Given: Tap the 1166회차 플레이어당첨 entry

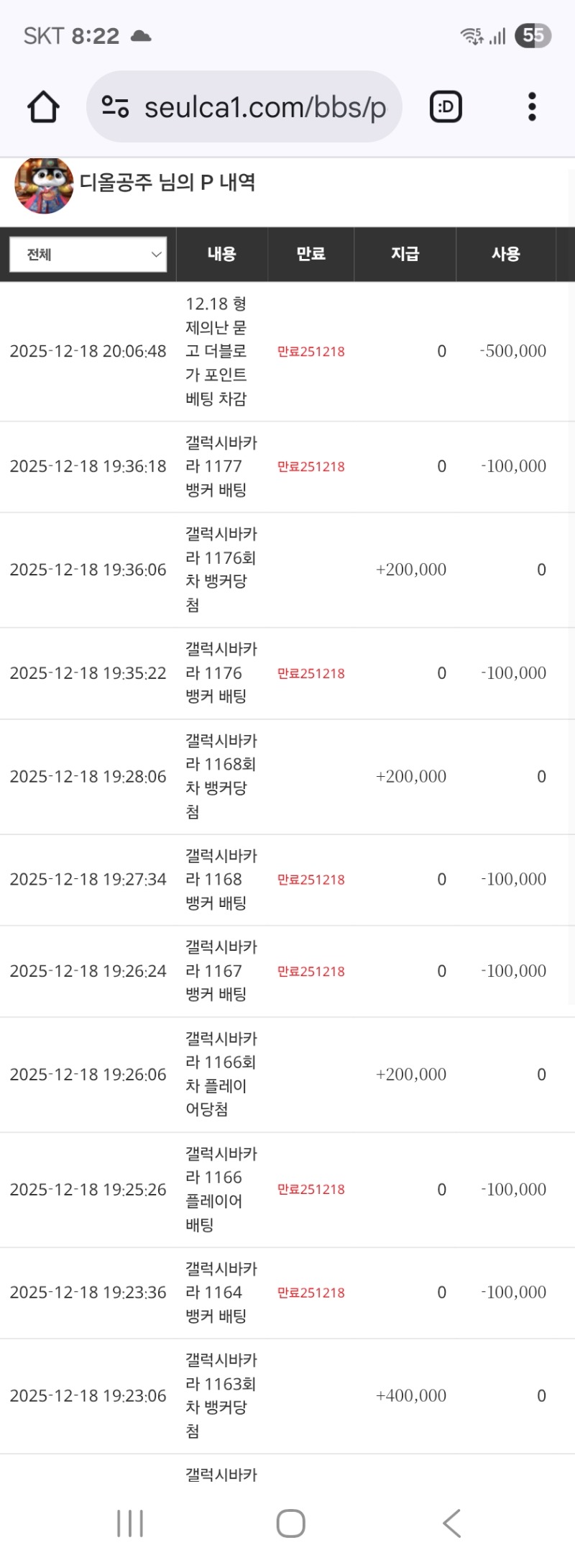Looking at the screenshot, I should click(x=221, y=1074).
